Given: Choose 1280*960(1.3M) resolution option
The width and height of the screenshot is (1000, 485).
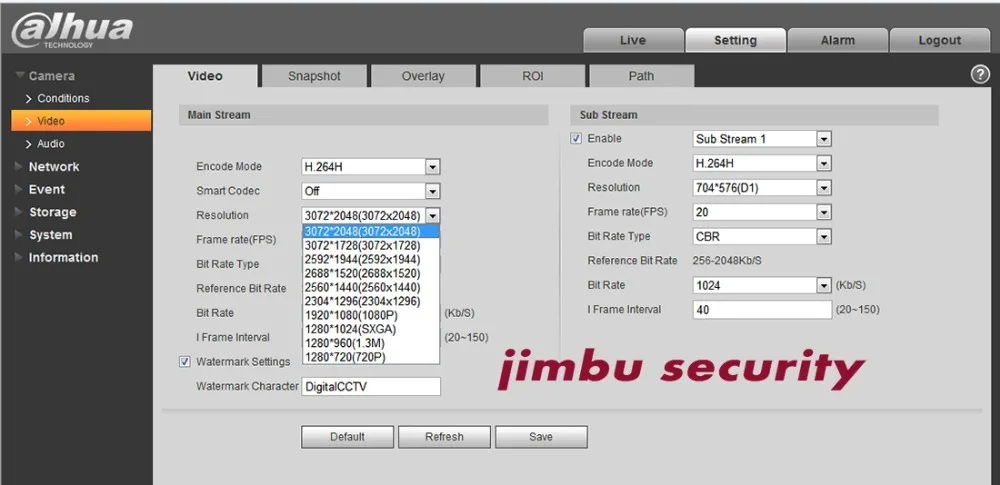Looking at the screenshot, I should pos(371,343).
